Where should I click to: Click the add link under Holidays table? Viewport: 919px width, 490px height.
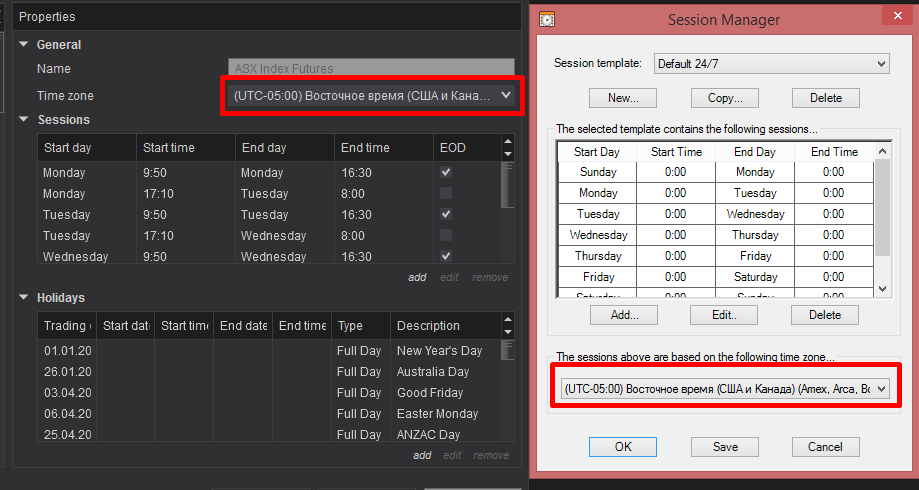(422, 455)
